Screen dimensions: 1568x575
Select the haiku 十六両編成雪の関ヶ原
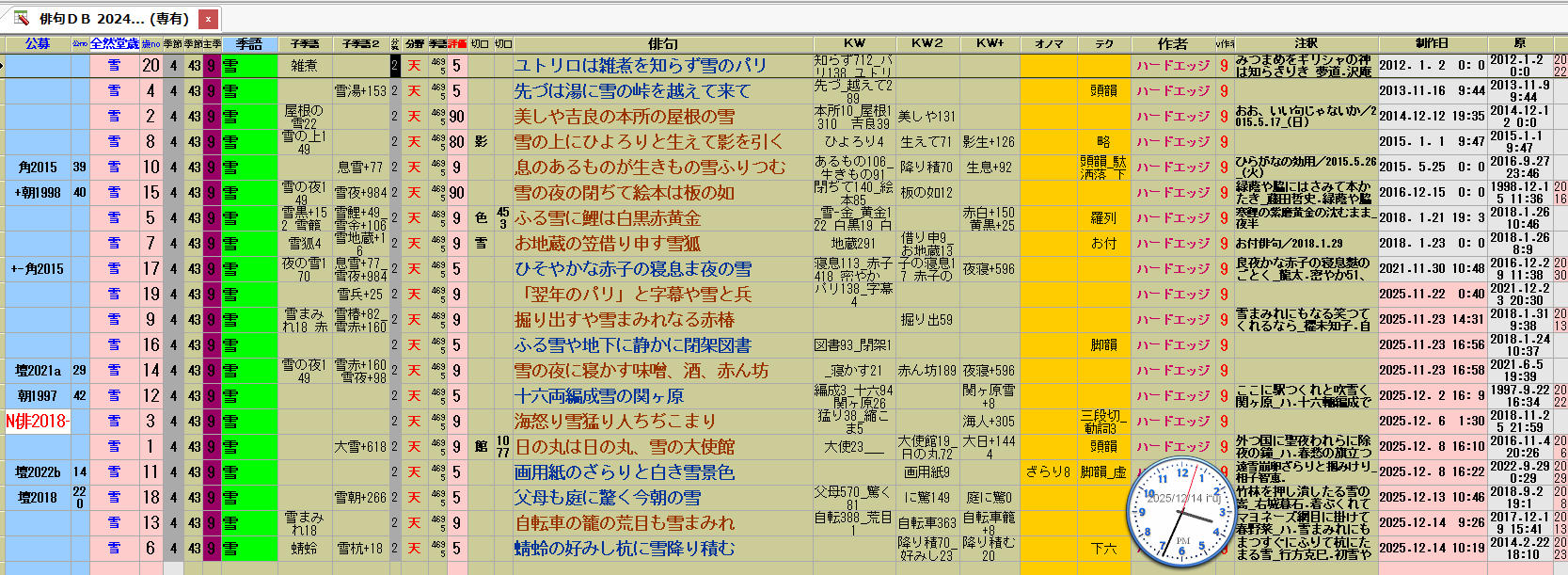(x=598, y=396)
